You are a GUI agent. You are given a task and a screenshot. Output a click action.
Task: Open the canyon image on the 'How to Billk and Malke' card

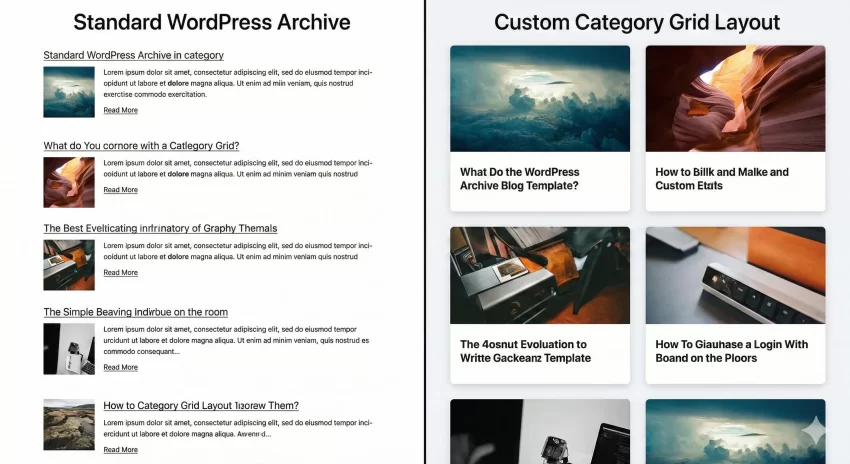(736, 99)
